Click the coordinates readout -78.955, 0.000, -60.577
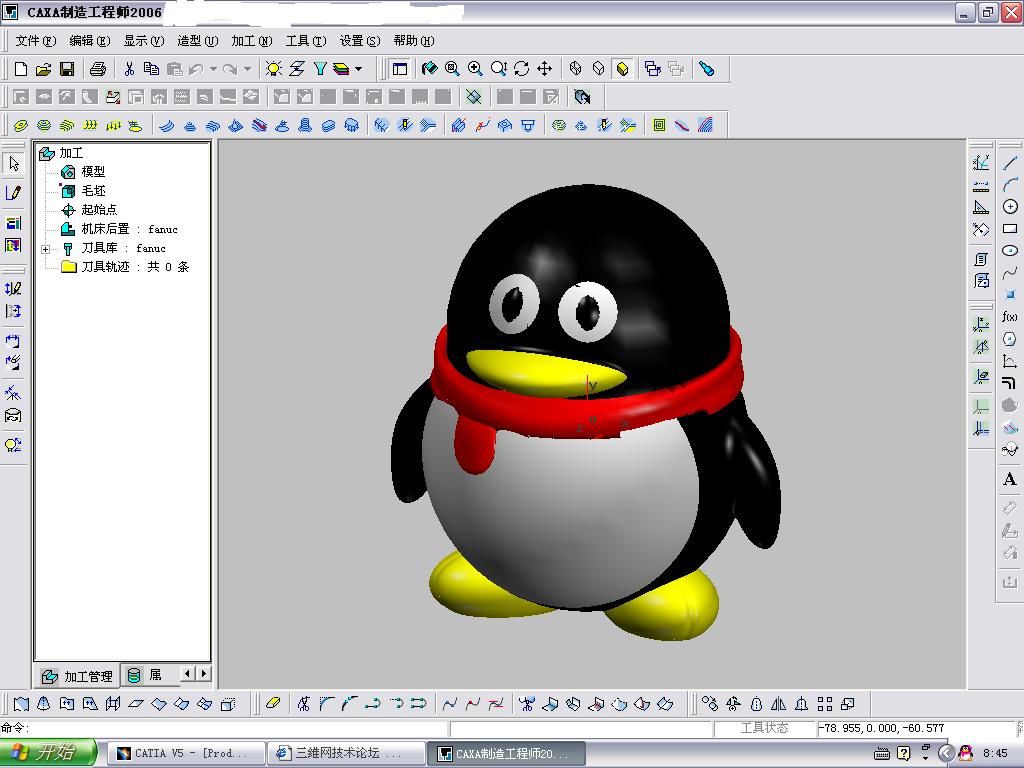The height and width of the screenshot is (768, 1024). [x=883, y=728]
